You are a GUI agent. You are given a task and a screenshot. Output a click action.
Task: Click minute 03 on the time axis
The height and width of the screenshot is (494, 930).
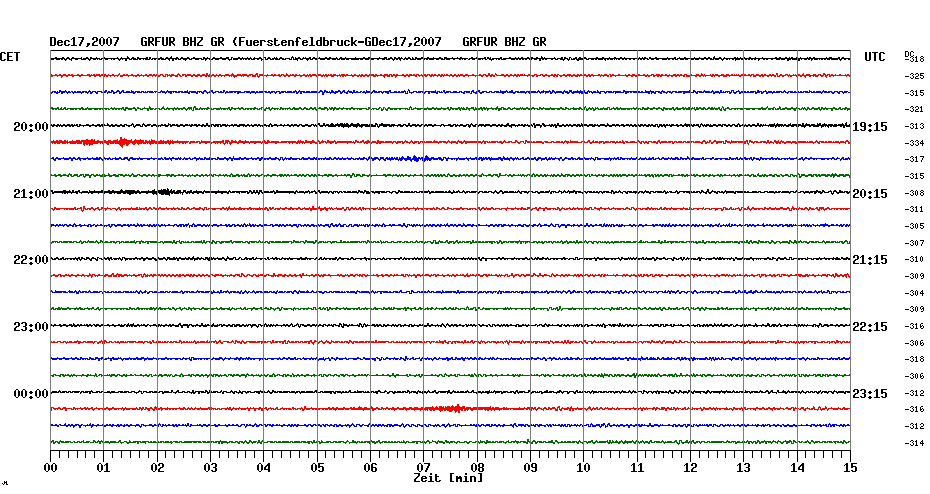[211, 467]
